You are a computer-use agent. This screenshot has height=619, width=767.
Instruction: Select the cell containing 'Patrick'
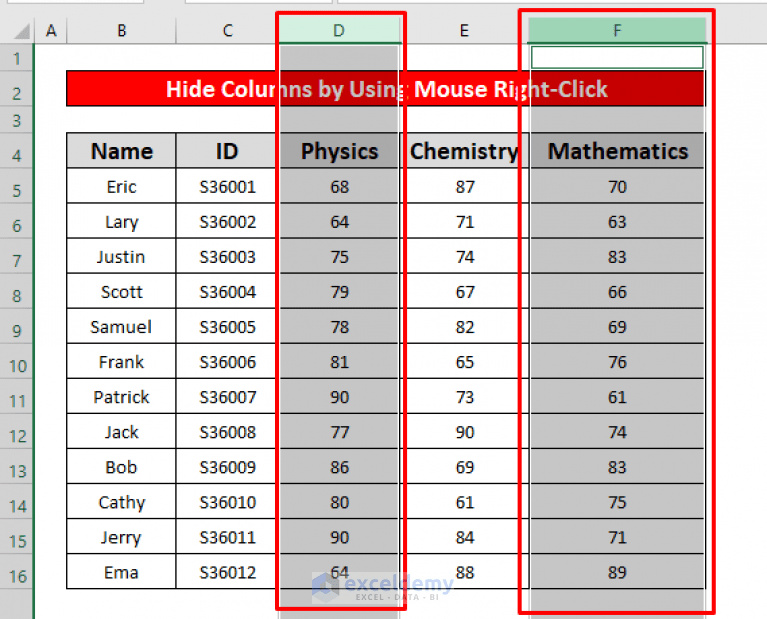click(x=121, y=397)
